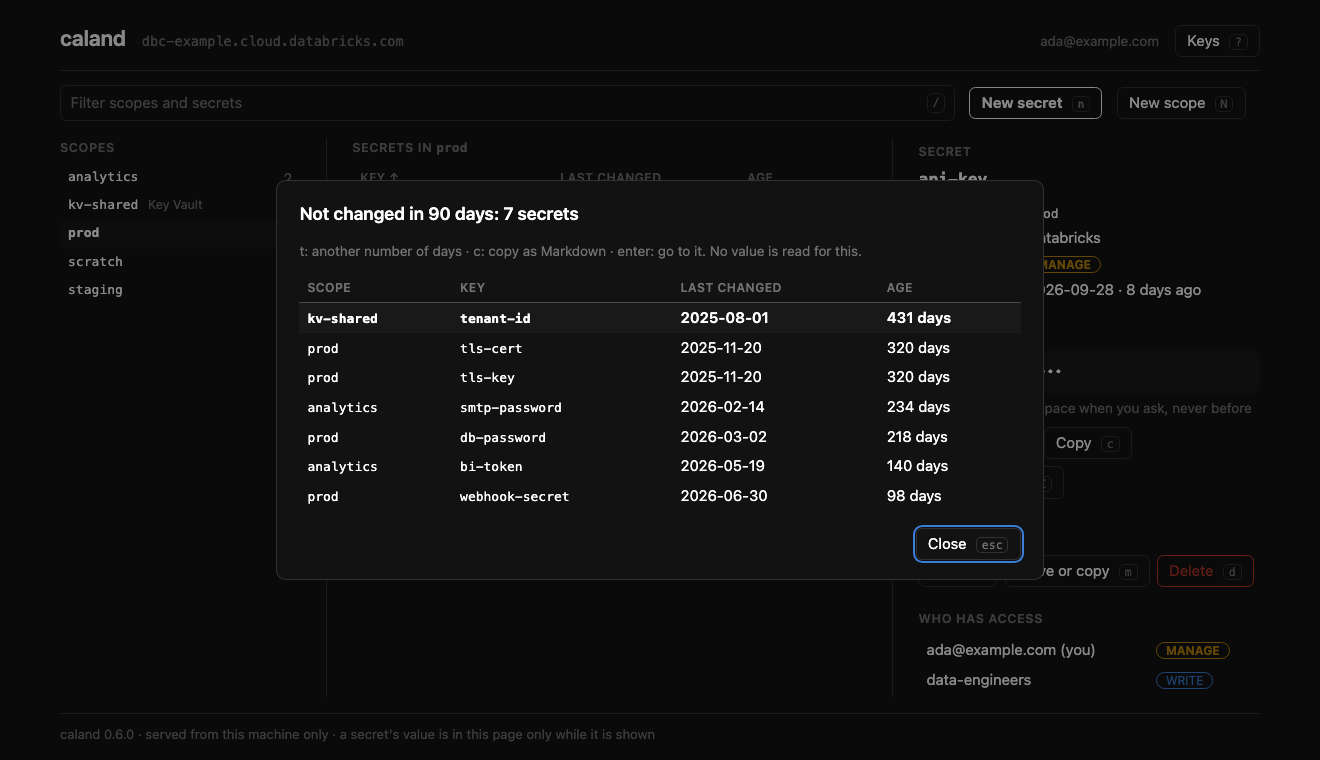Close the 'Not changed in 90 days' dialog
The image size is (1320, 760).
(x=968, y=544)
